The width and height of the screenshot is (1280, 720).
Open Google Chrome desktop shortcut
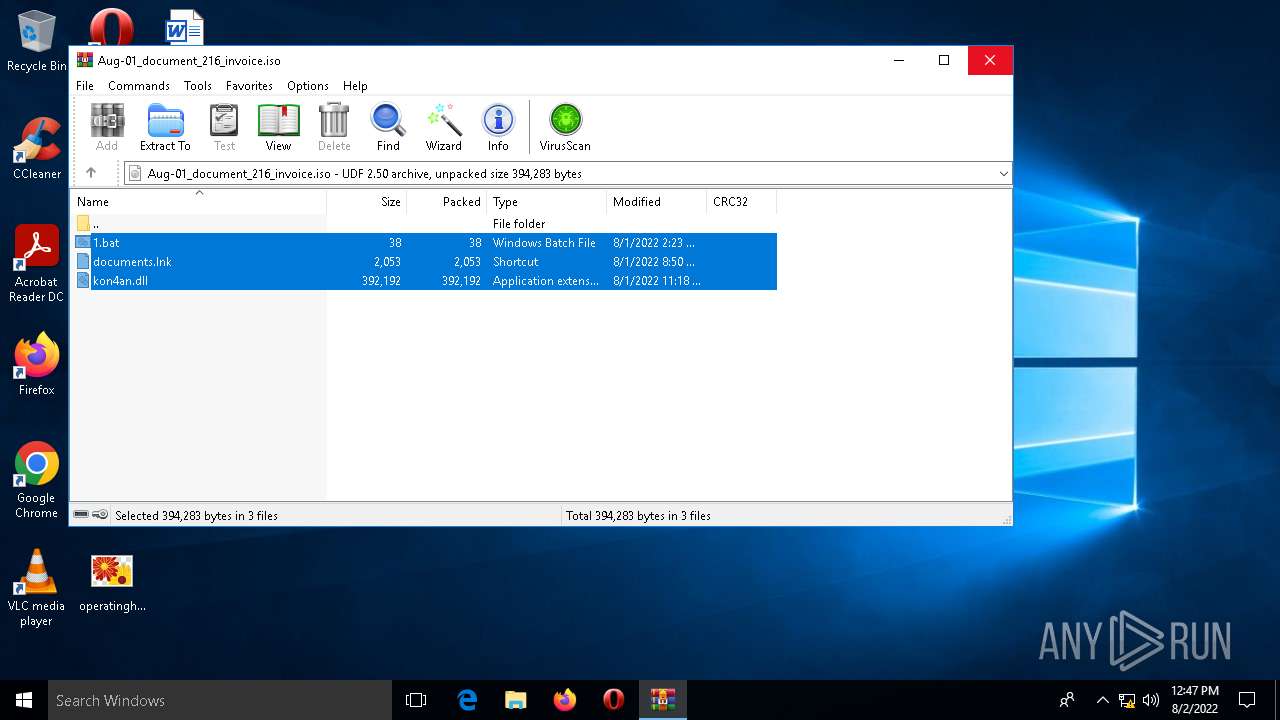tap(37, 480)
